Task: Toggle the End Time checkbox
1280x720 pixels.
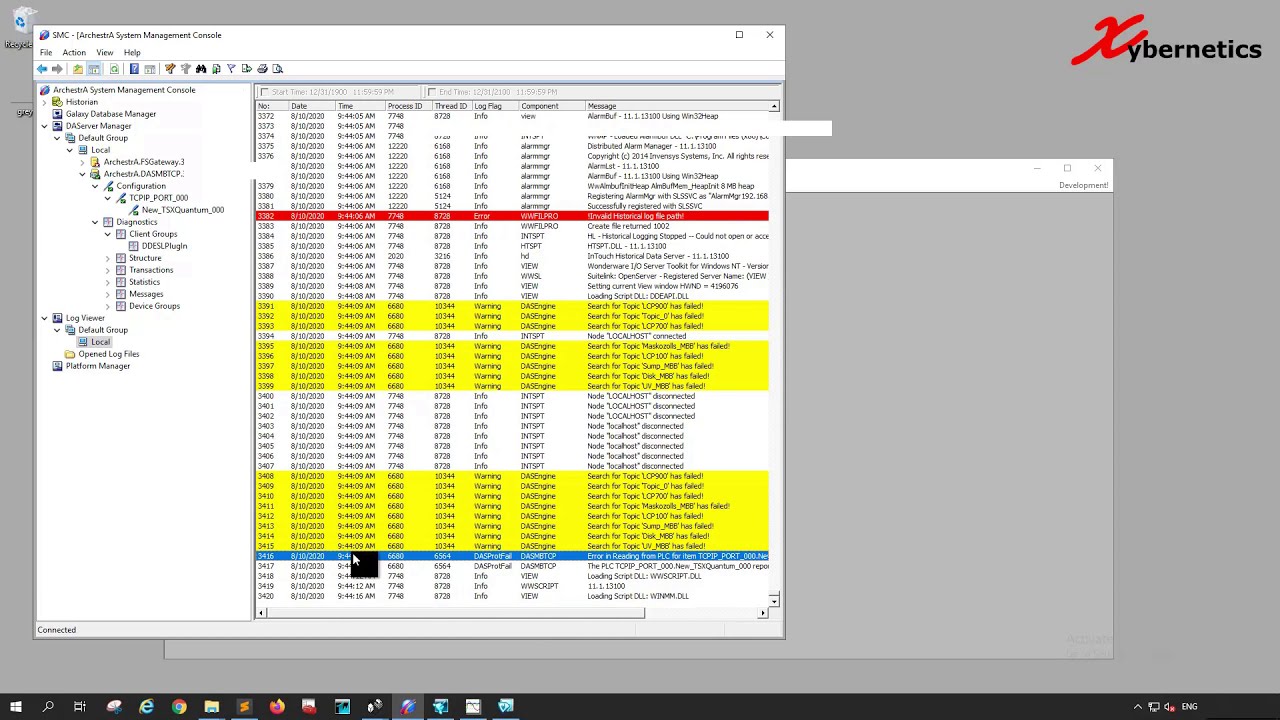Action: 432,92
